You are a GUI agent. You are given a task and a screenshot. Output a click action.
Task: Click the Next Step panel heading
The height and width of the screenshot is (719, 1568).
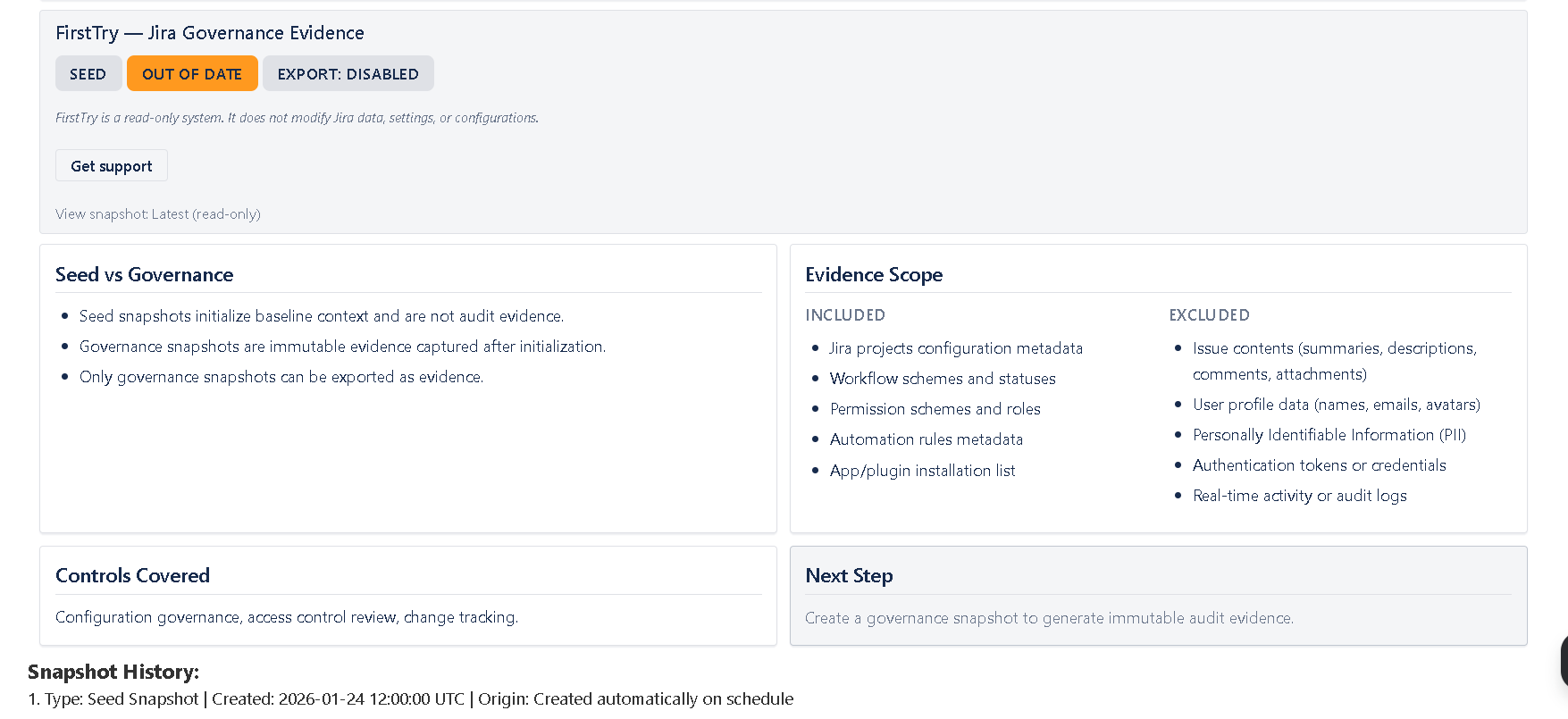click(849, 575)
